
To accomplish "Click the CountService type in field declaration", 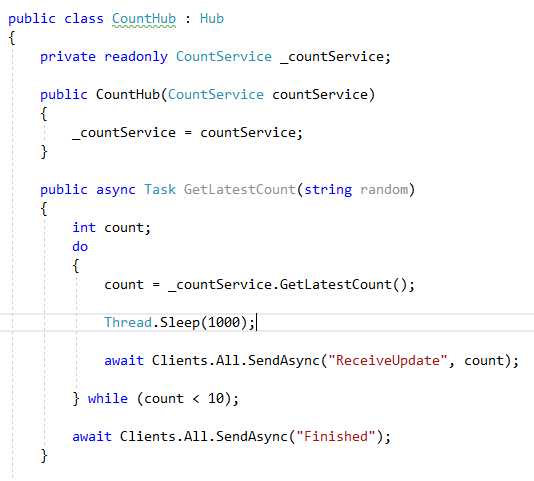I will click(224, 57).
